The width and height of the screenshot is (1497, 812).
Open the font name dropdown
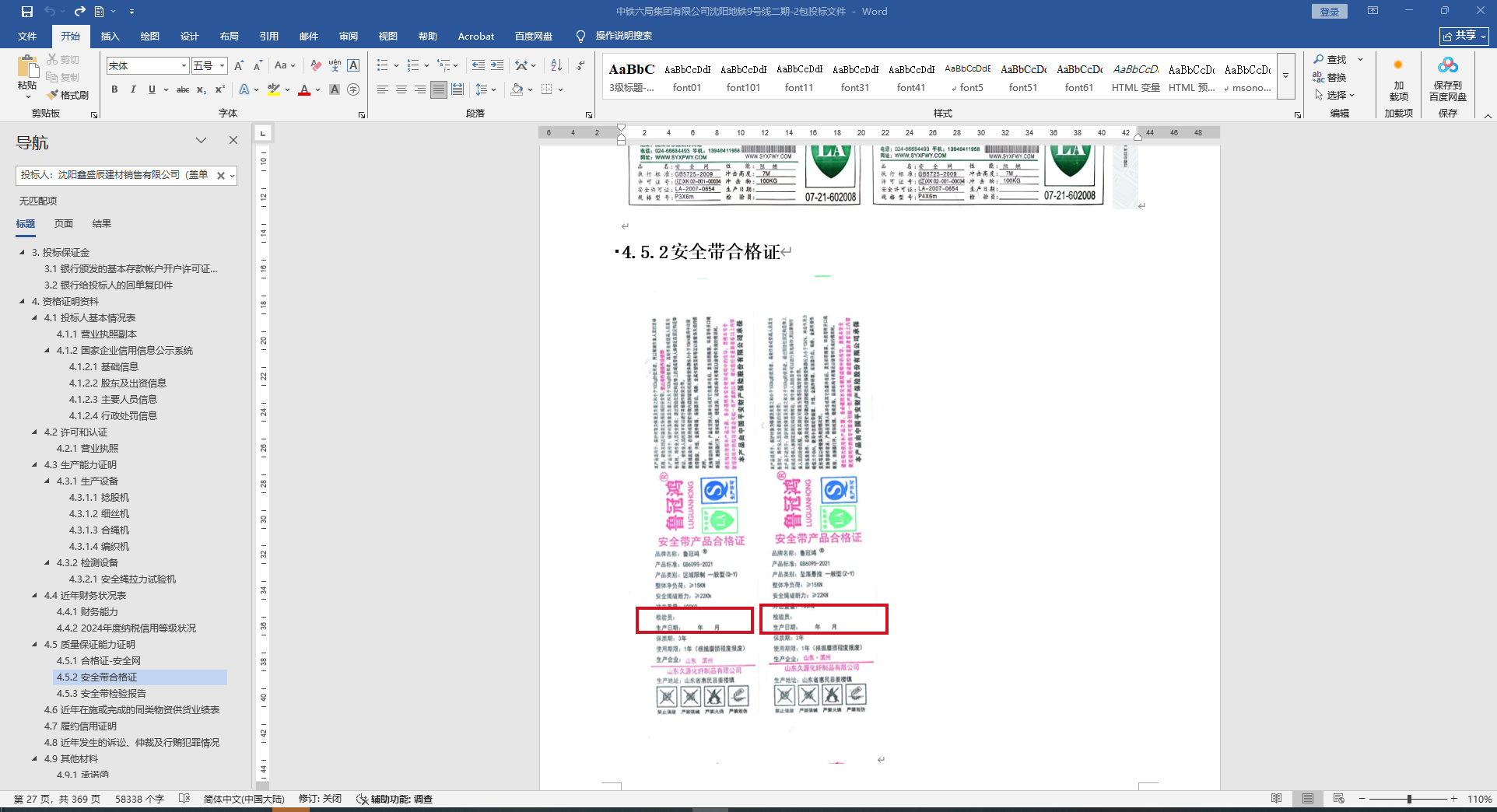coord(184,66)
